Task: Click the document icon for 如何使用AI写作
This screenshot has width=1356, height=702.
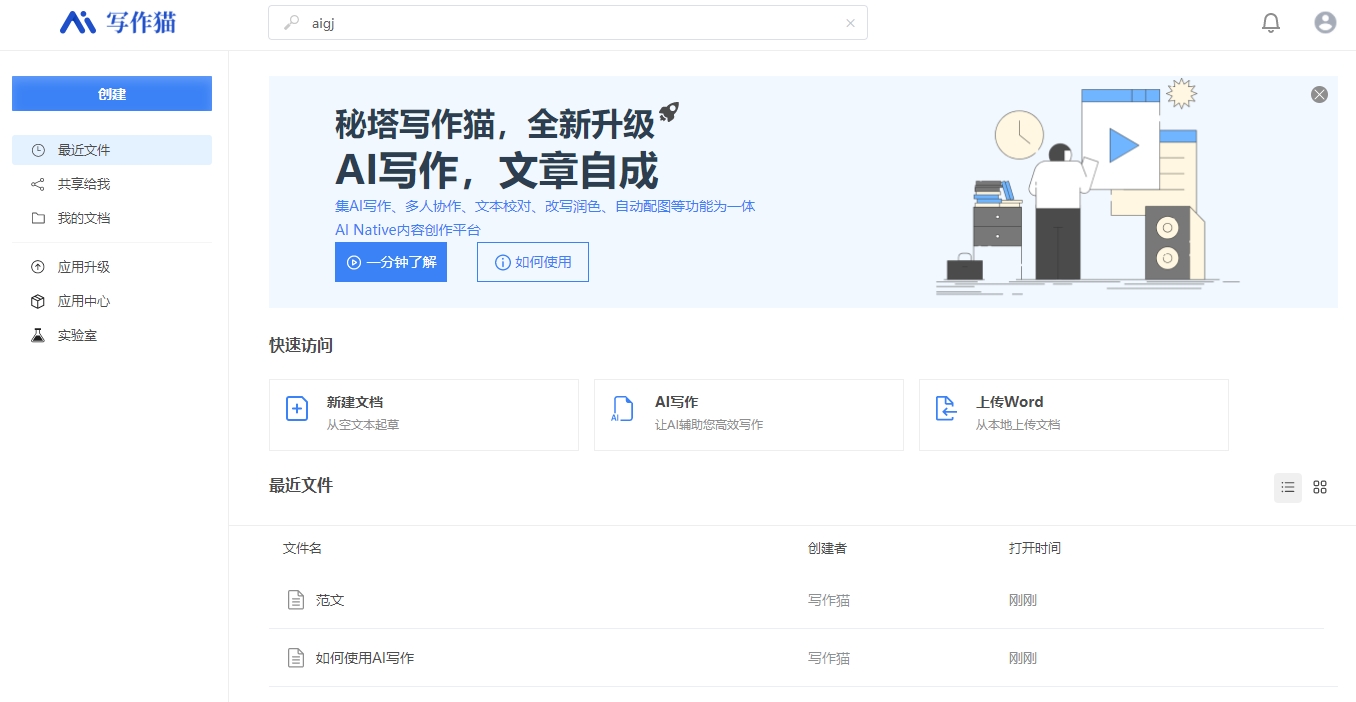Action: (x=295, y=658)
